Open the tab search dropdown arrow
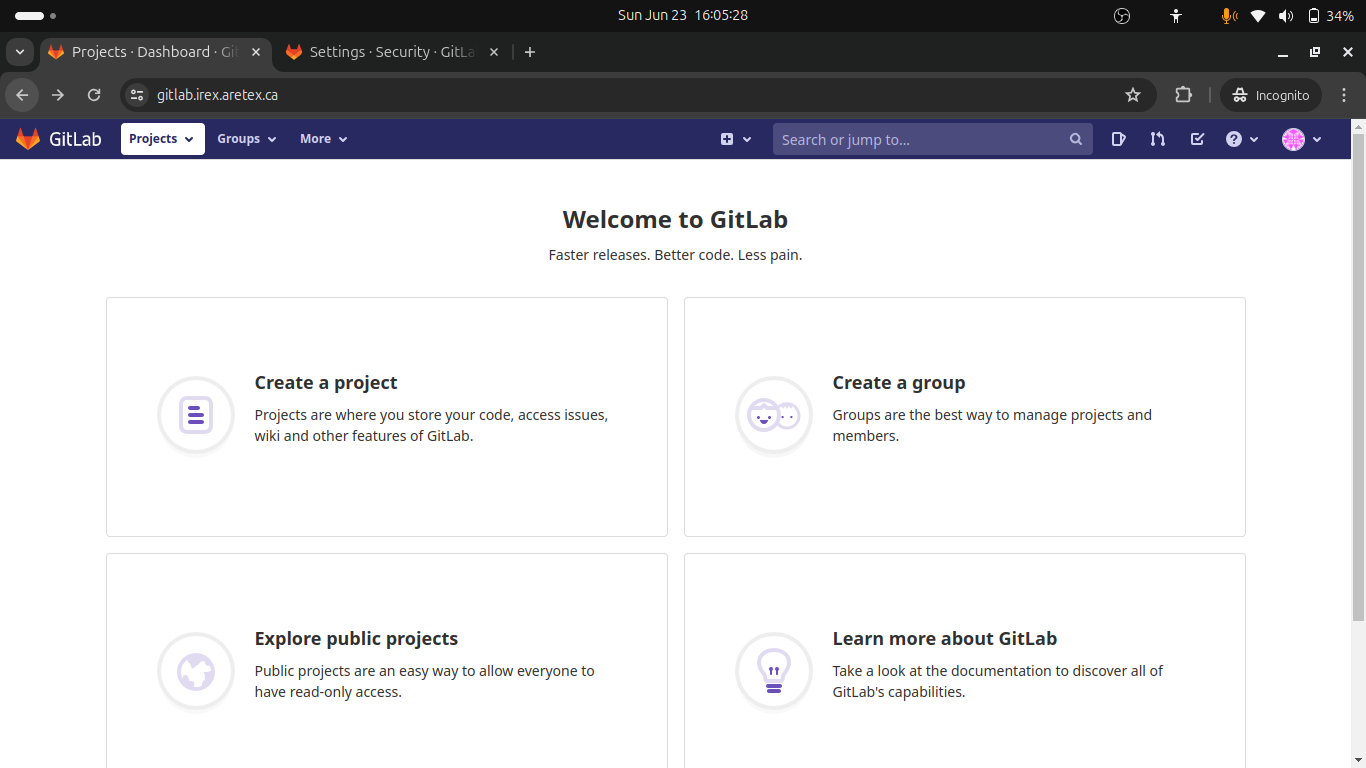This screenshot has width=1366, height=768. click(x=19, y=52)
